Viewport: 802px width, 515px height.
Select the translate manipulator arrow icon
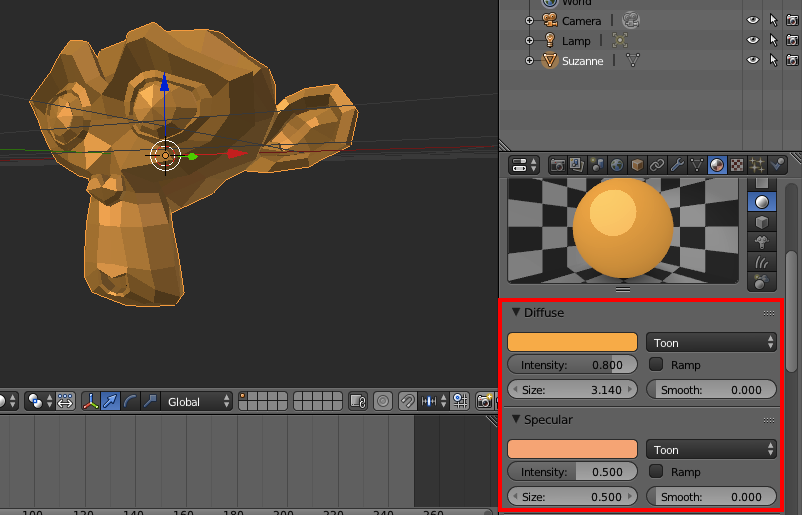point(110,401)
